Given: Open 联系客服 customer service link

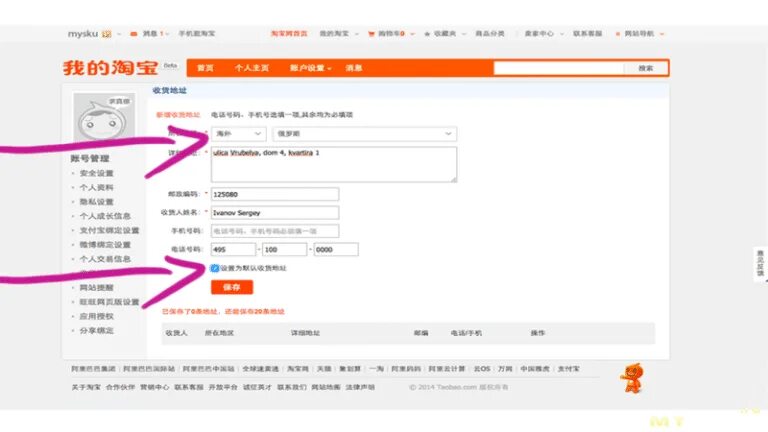Looking at the screenshot, I should [x=587, y=34].
